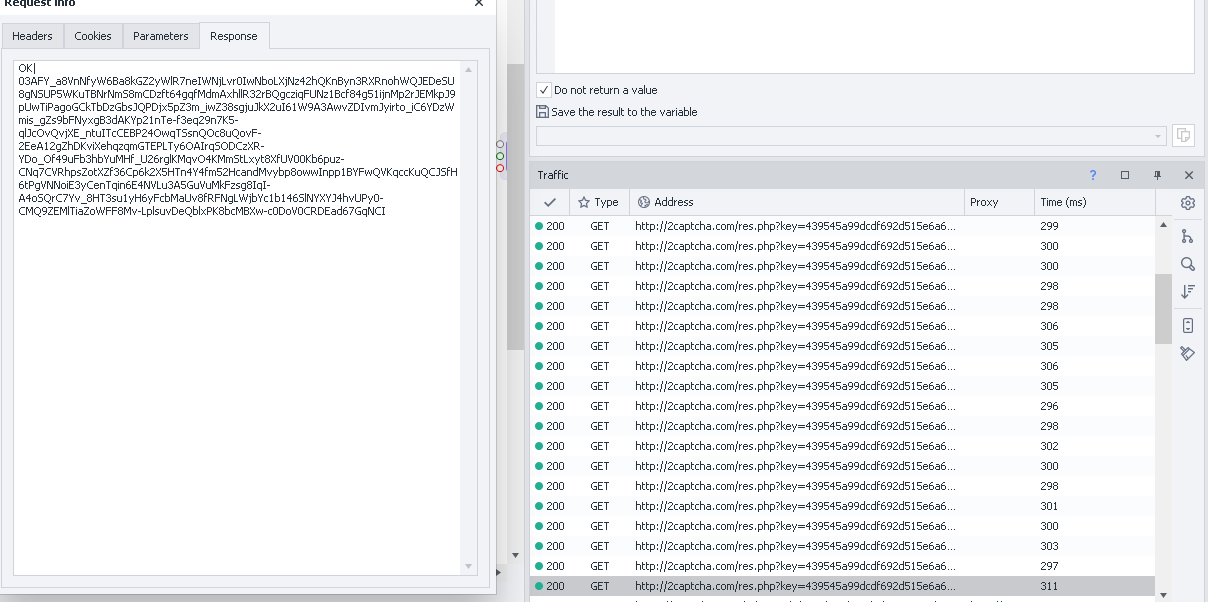Click the globe icon in Address header
Image resolution: width=1208 pixels, height=602 pixels.
click(x=644, y=202)
